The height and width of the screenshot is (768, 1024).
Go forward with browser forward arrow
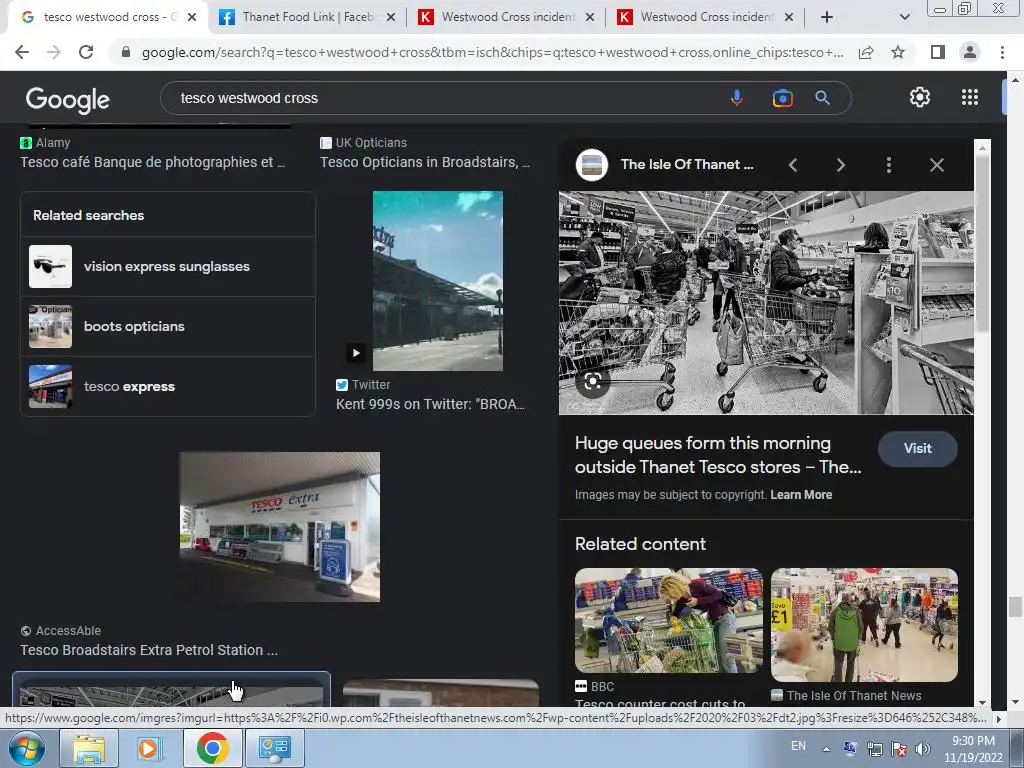54,52
